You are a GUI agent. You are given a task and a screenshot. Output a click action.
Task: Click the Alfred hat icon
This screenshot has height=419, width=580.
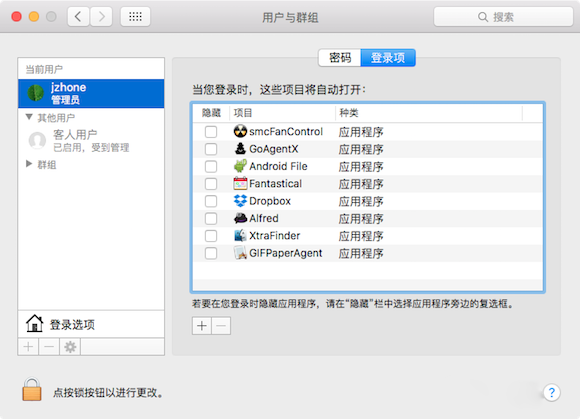240,218
